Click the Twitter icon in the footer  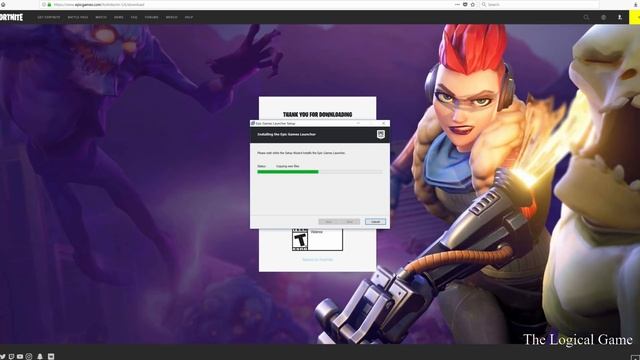3,356
